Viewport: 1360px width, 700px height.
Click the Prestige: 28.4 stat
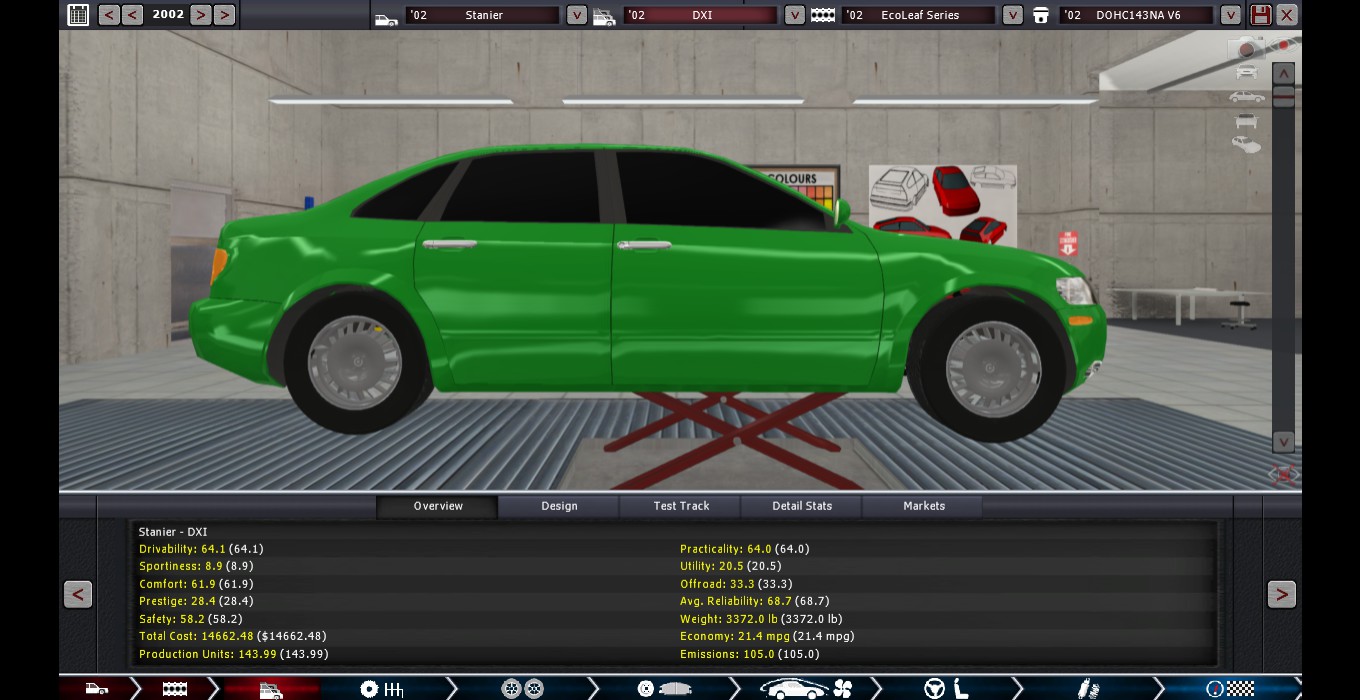pos(196,601)
